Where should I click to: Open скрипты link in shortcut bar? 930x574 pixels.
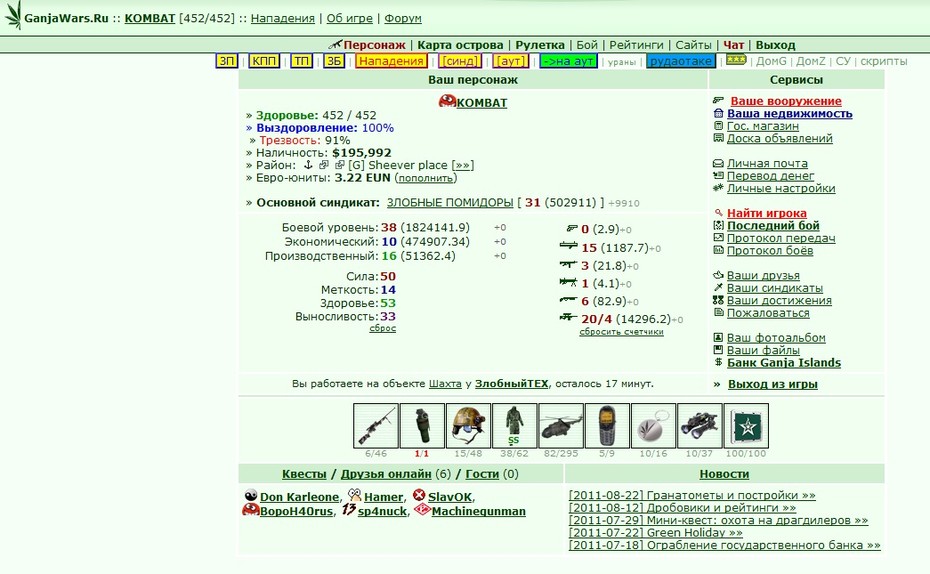pyautogui.click(x=884, y=61)
